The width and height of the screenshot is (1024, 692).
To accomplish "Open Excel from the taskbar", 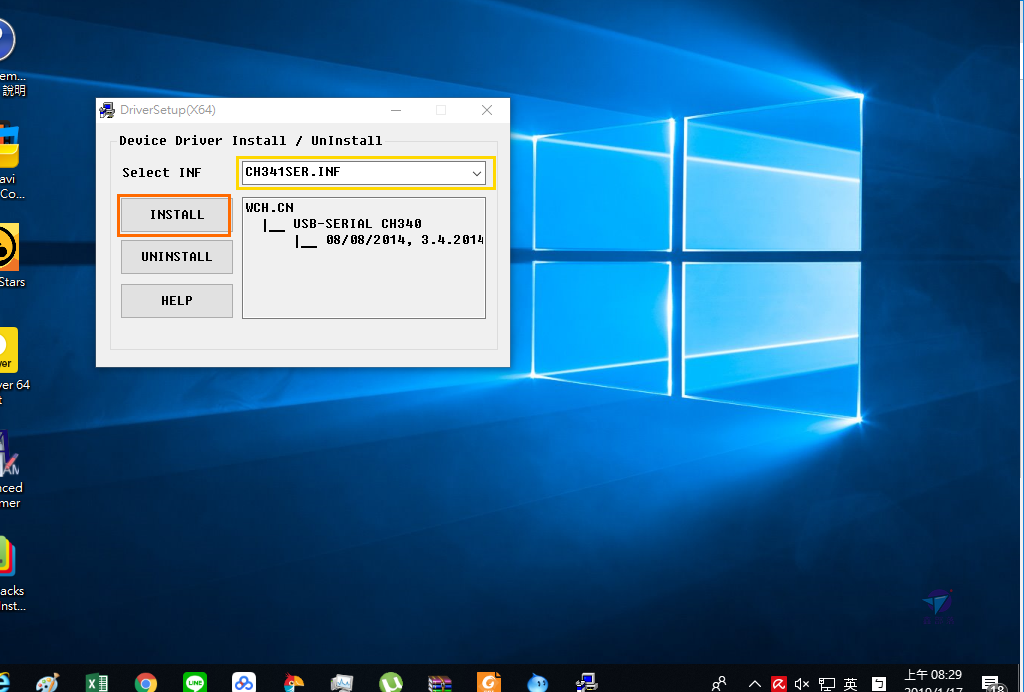I will (97, 683).
